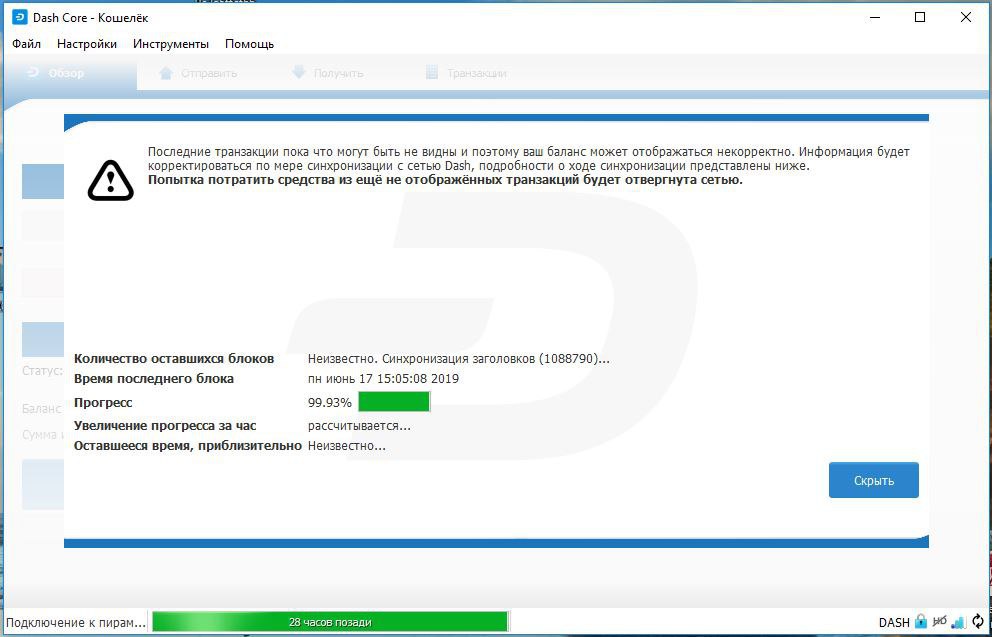992x637 pixels.
Task: Click the list icon on Транзакции tab
Action: 431,73
